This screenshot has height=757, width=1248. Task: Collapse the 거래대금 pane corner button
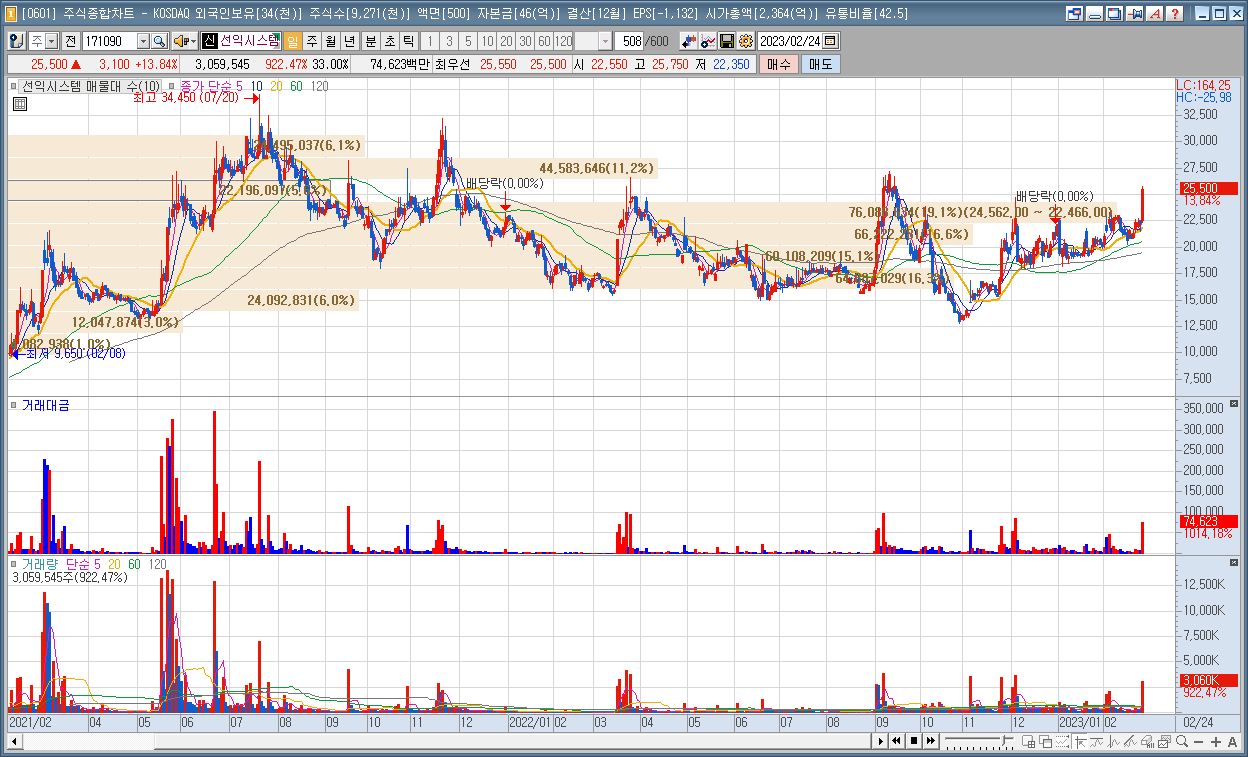coord(1233,404)
